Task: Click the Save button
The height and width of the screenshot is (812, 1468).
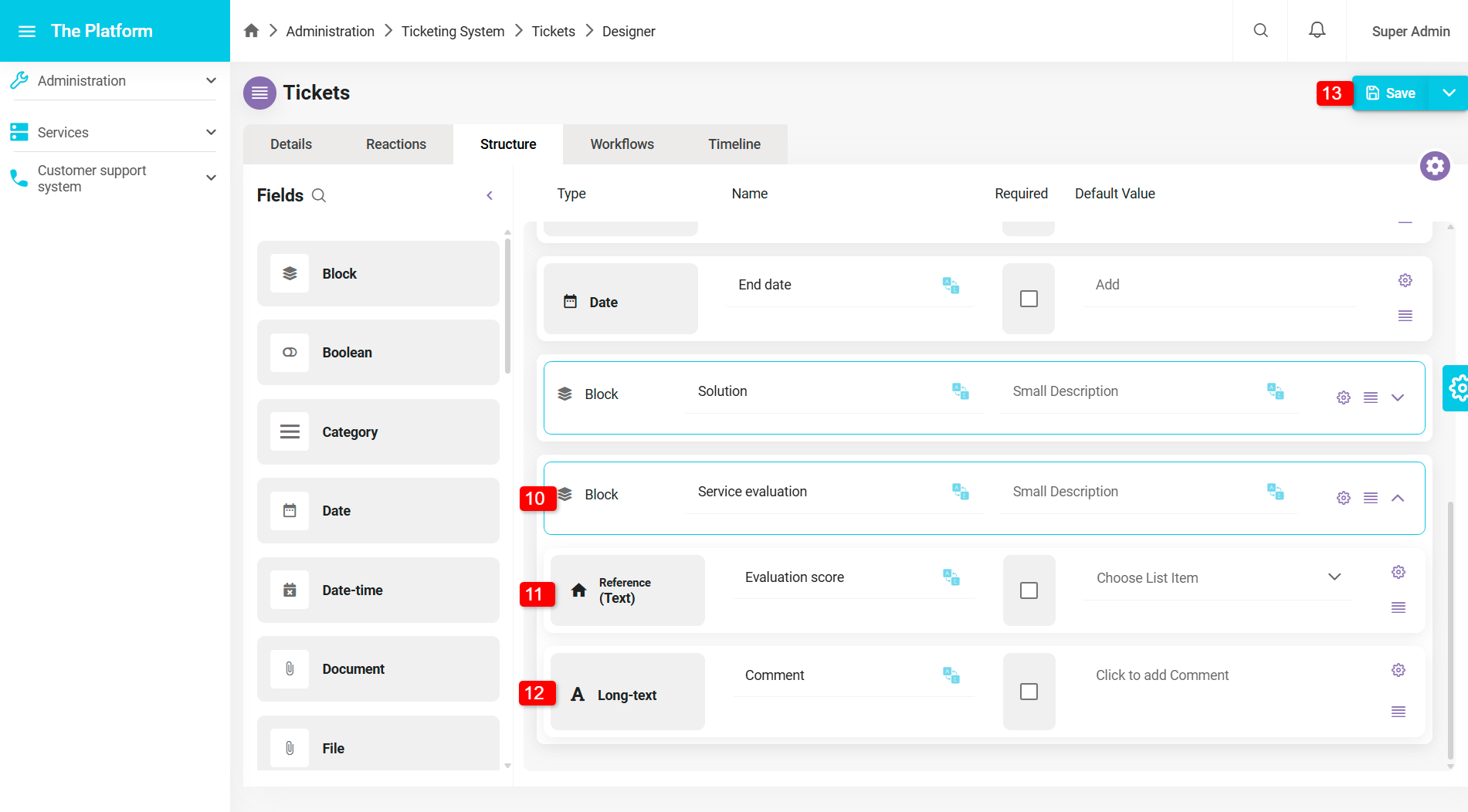Action: click(x=1390, y=93)
